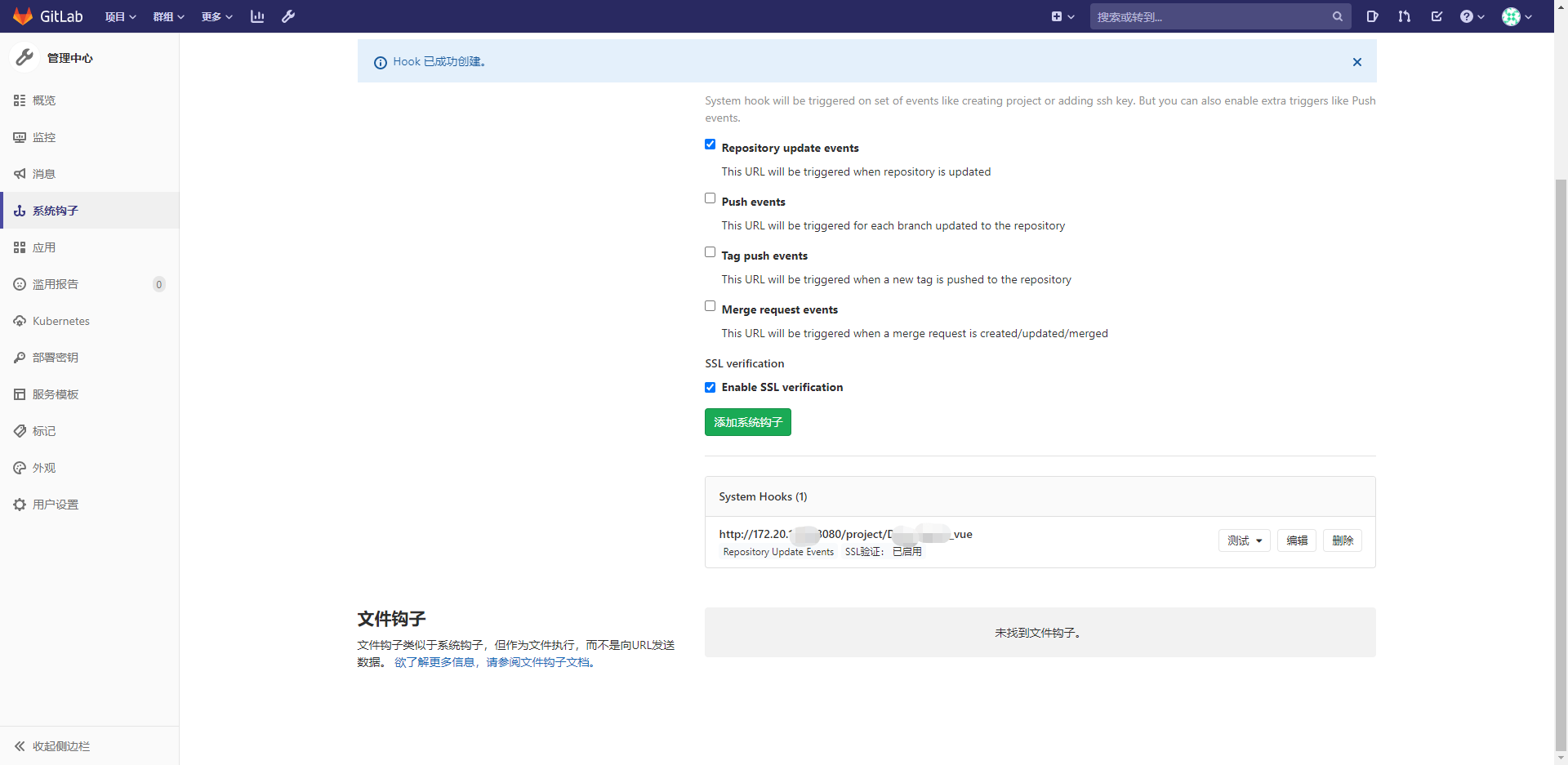Open 部署密钥 from the sidebar
This screenshot has width=1568, height=765.
(x=55, y=357)
